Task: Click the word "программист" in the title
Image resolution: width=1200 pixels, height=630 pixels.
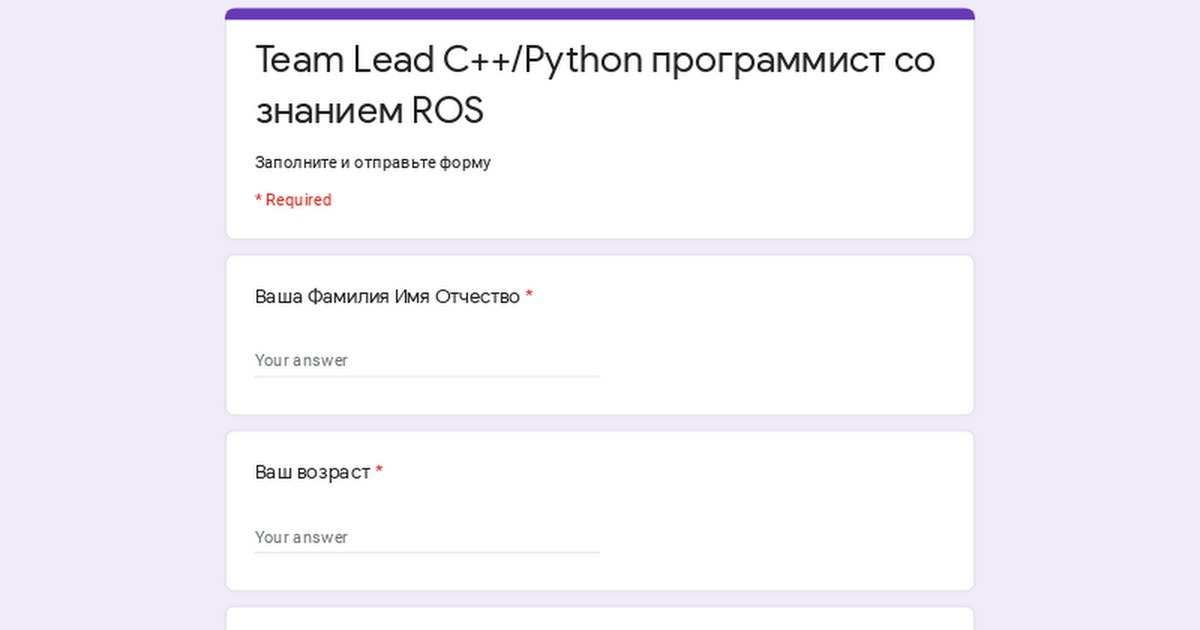Action: [x=768, y=60]
